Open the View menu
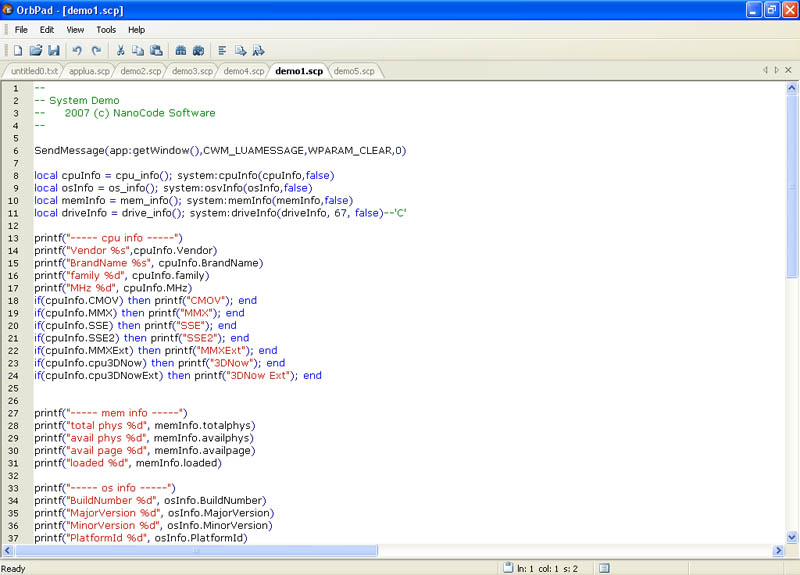The height and width of the screenshot is (575, 800). [x=75, y=30]
